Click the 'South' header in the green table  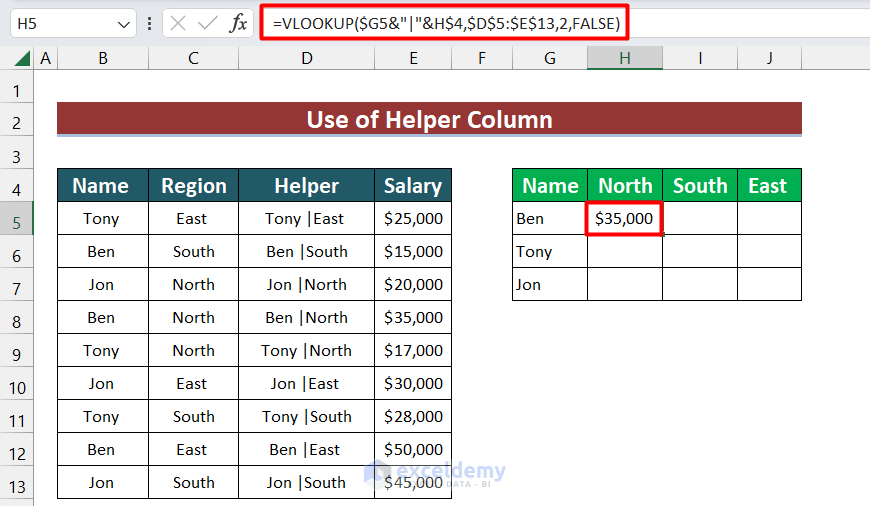click(x=700, y=185)
